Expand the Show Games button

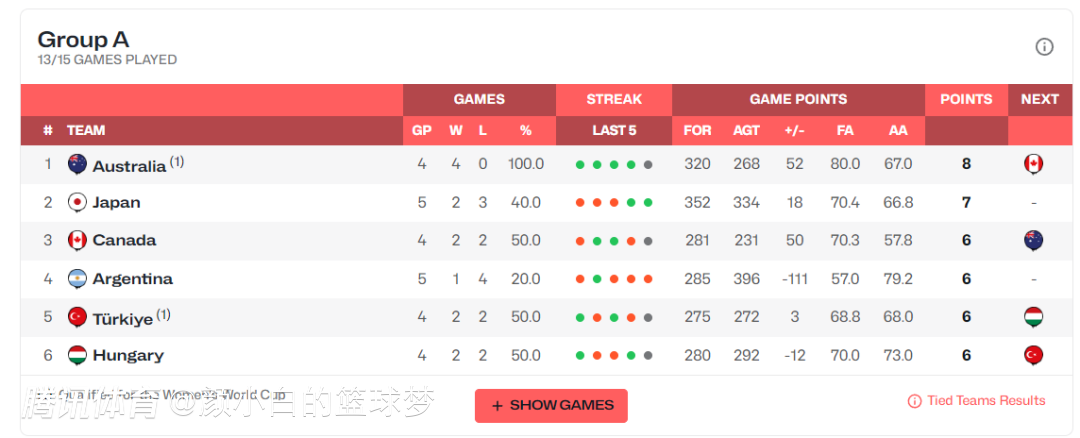pyautogui.click(x=551, y=405)
